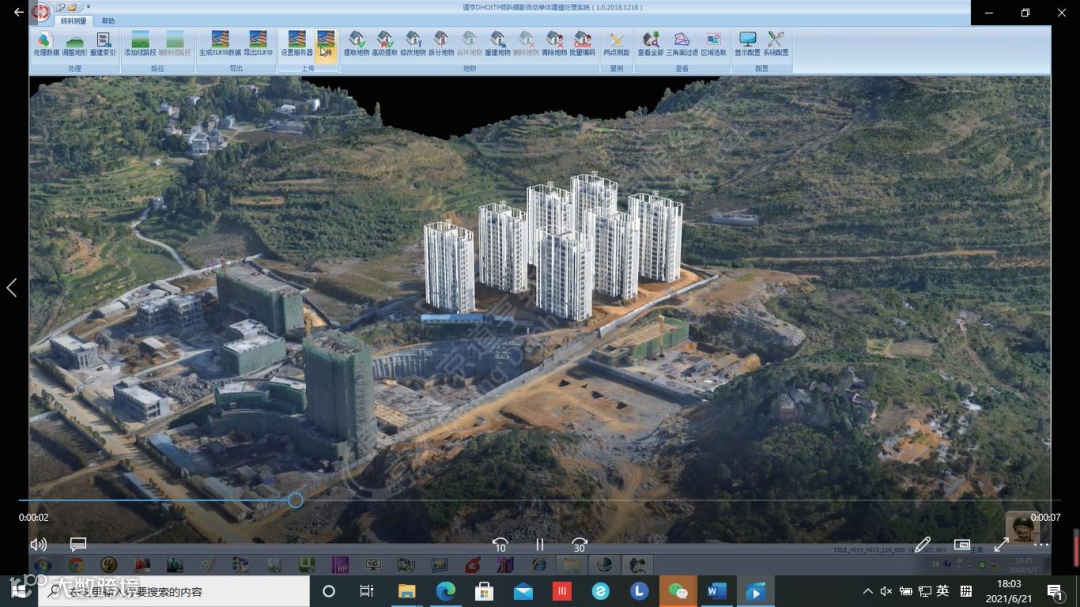1080x607 pixels.
Task: Click the 查看全部 (view all) icon
Action: [650, 43]
